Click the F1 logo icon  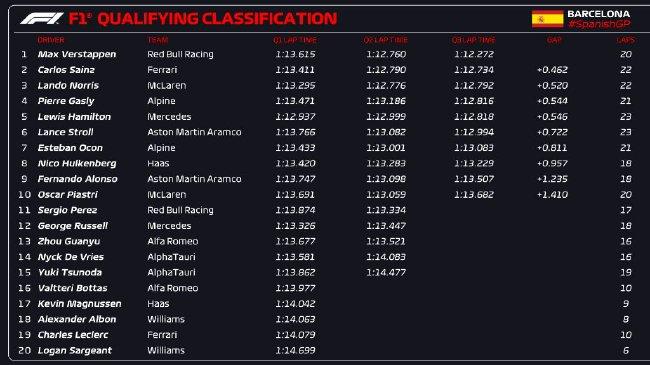point(42,19)
